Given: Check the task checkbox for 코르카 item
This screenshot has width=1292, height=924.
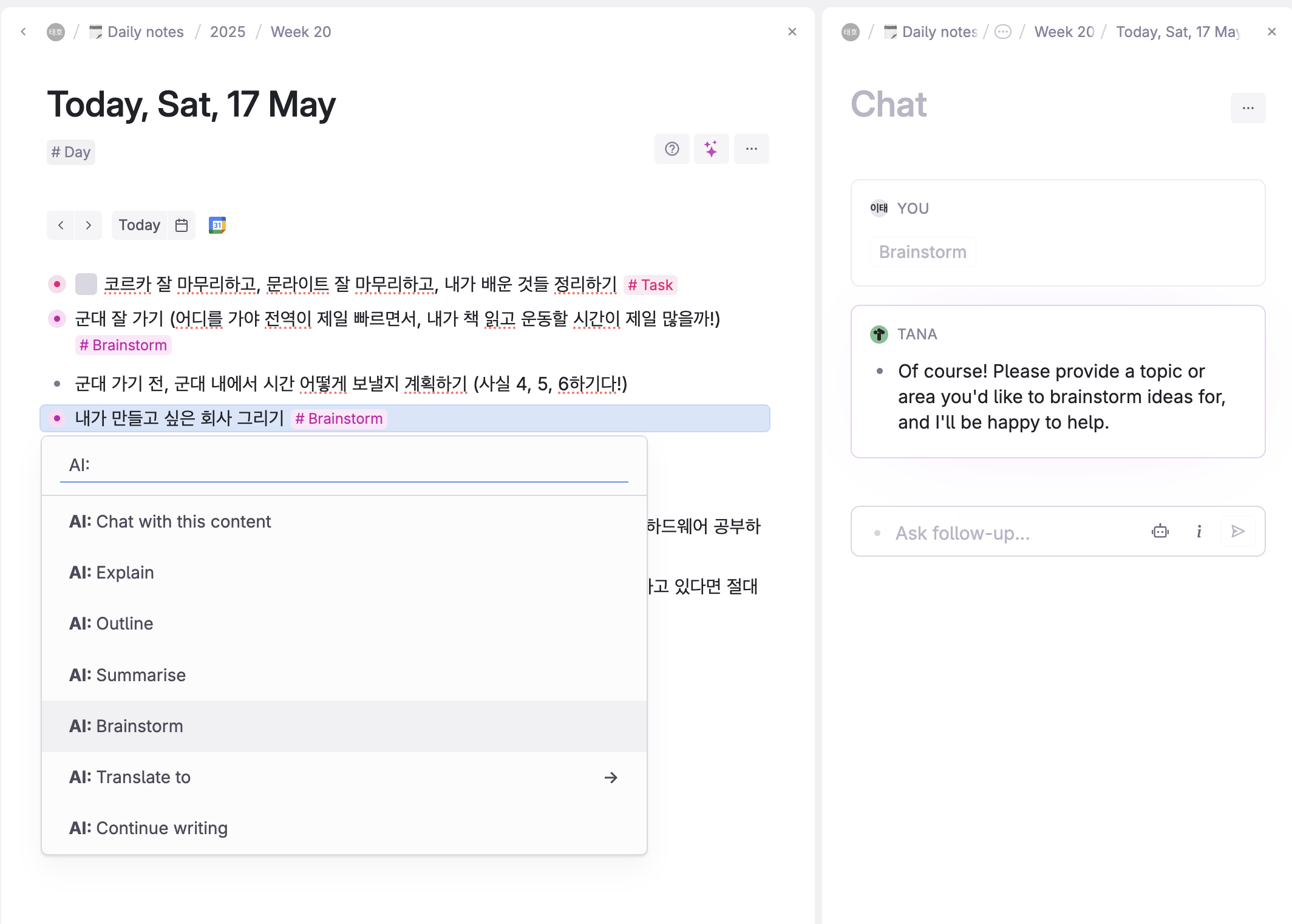Looking at the screenshot, I should pyautogui.click(x=86, y=284).
